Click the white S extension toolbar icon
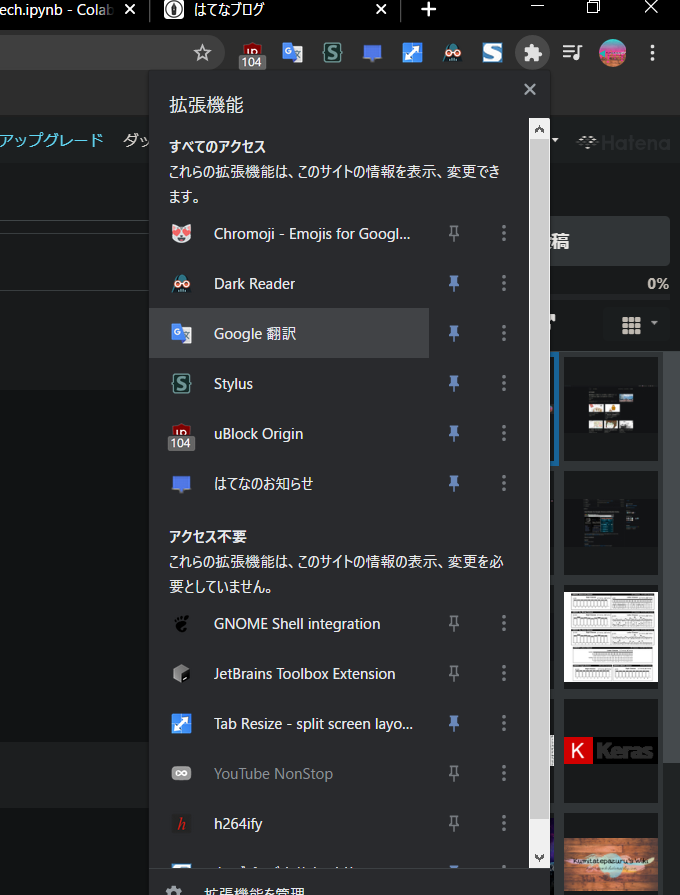This screenshot has width=680, height=895. tap(492, 53)
